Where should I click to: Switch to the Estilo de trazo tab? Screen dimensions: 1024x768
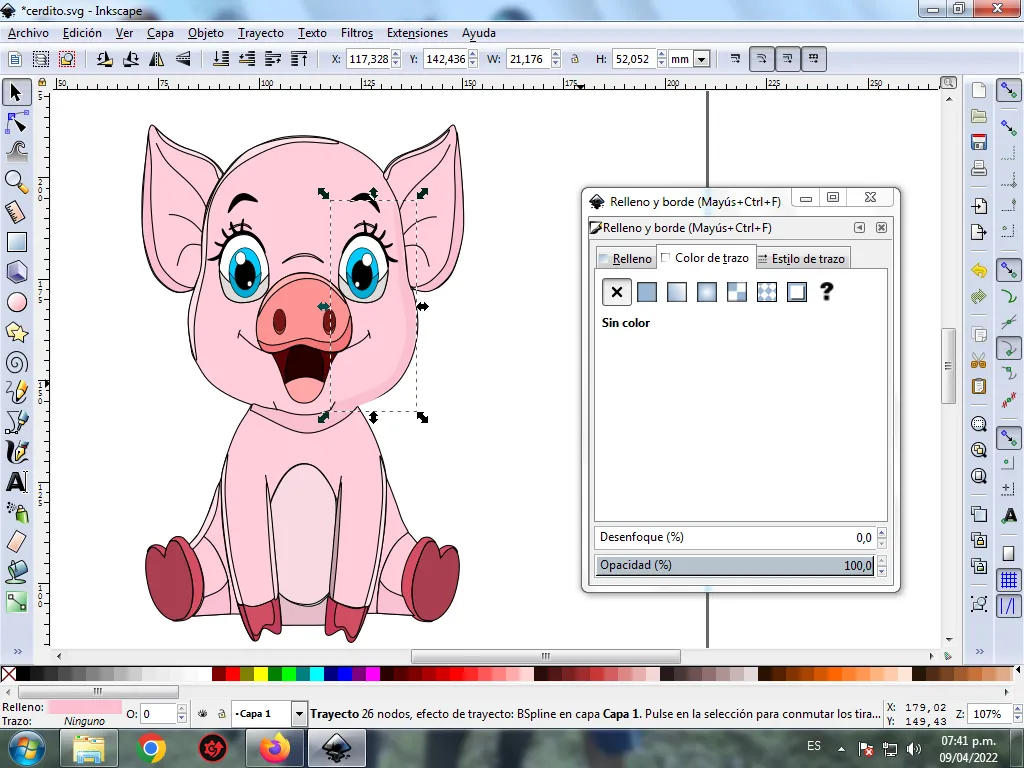tap(803, 259)
